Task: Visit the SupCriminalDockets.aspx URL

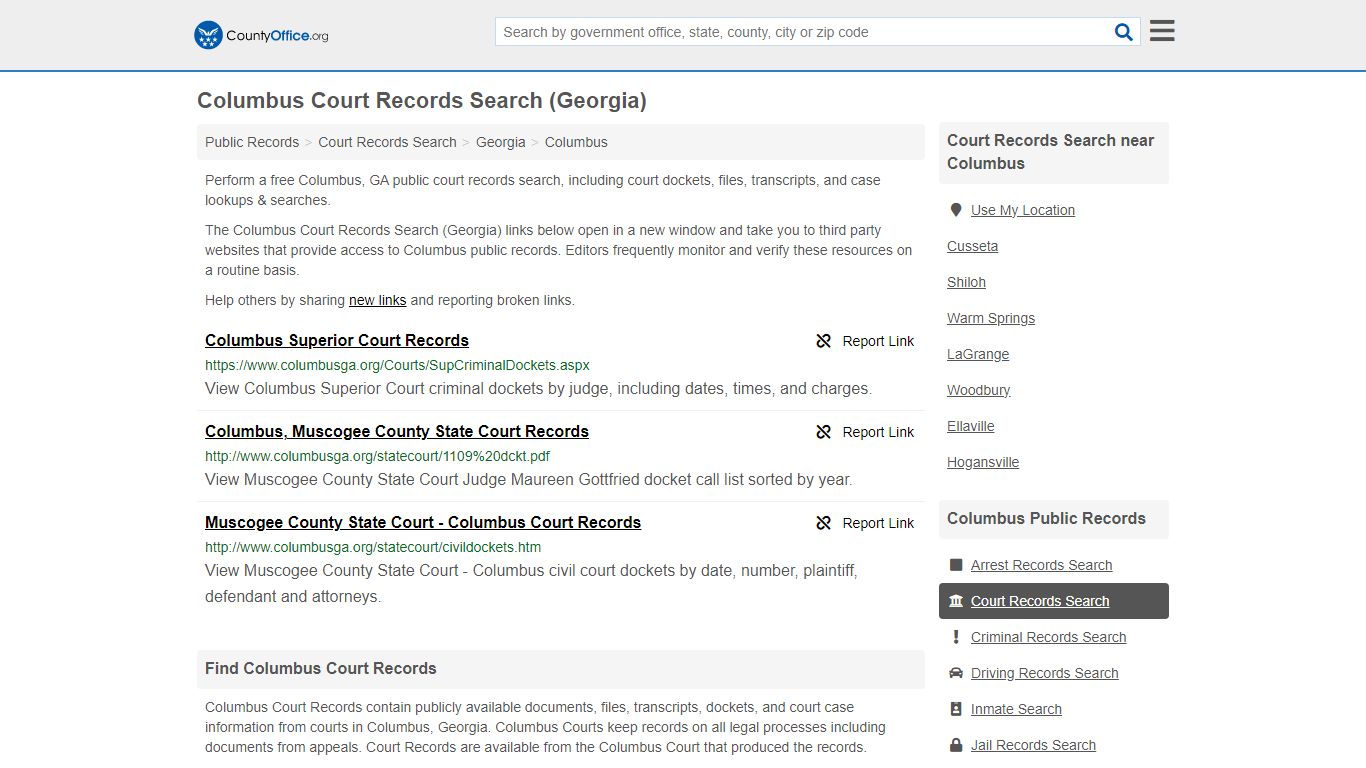Action: 397,365
